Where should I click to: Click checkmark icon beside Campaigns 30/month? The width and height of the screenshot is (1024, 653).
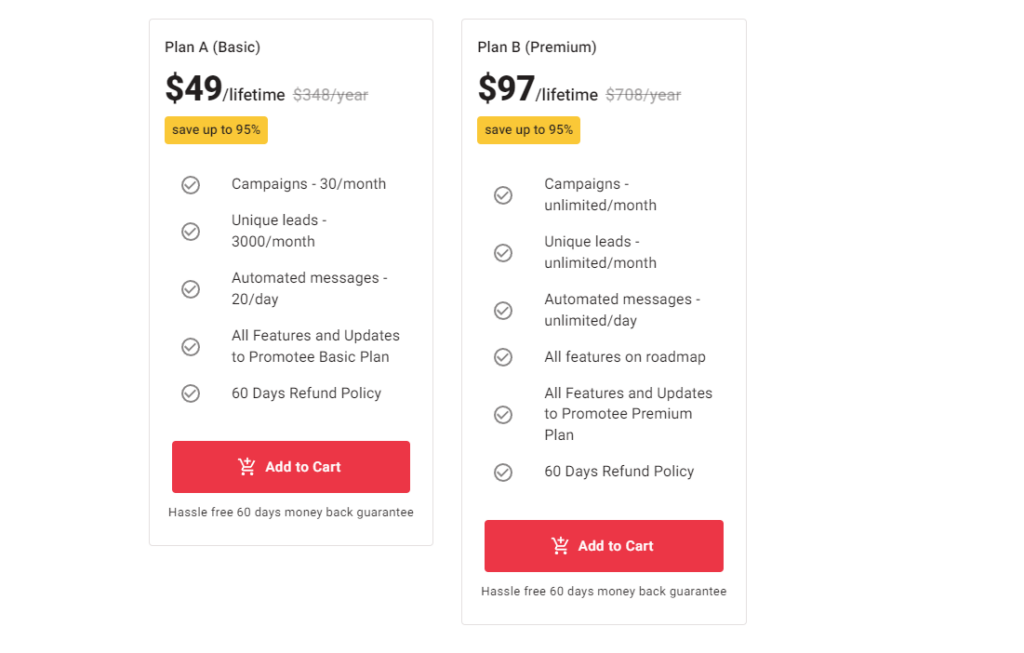tap(190, 185)
